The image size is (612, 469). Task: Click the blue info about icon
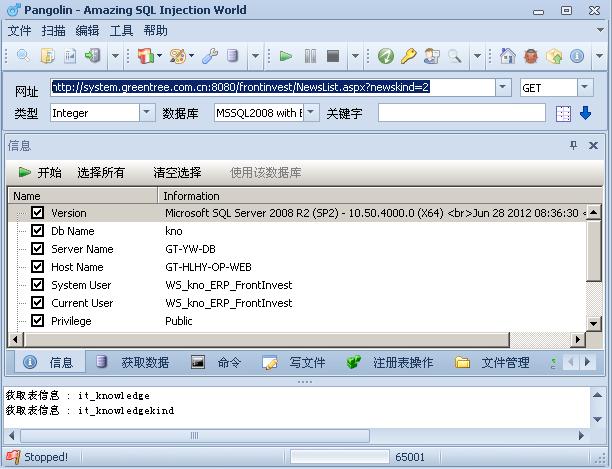(x=577, y=56)
